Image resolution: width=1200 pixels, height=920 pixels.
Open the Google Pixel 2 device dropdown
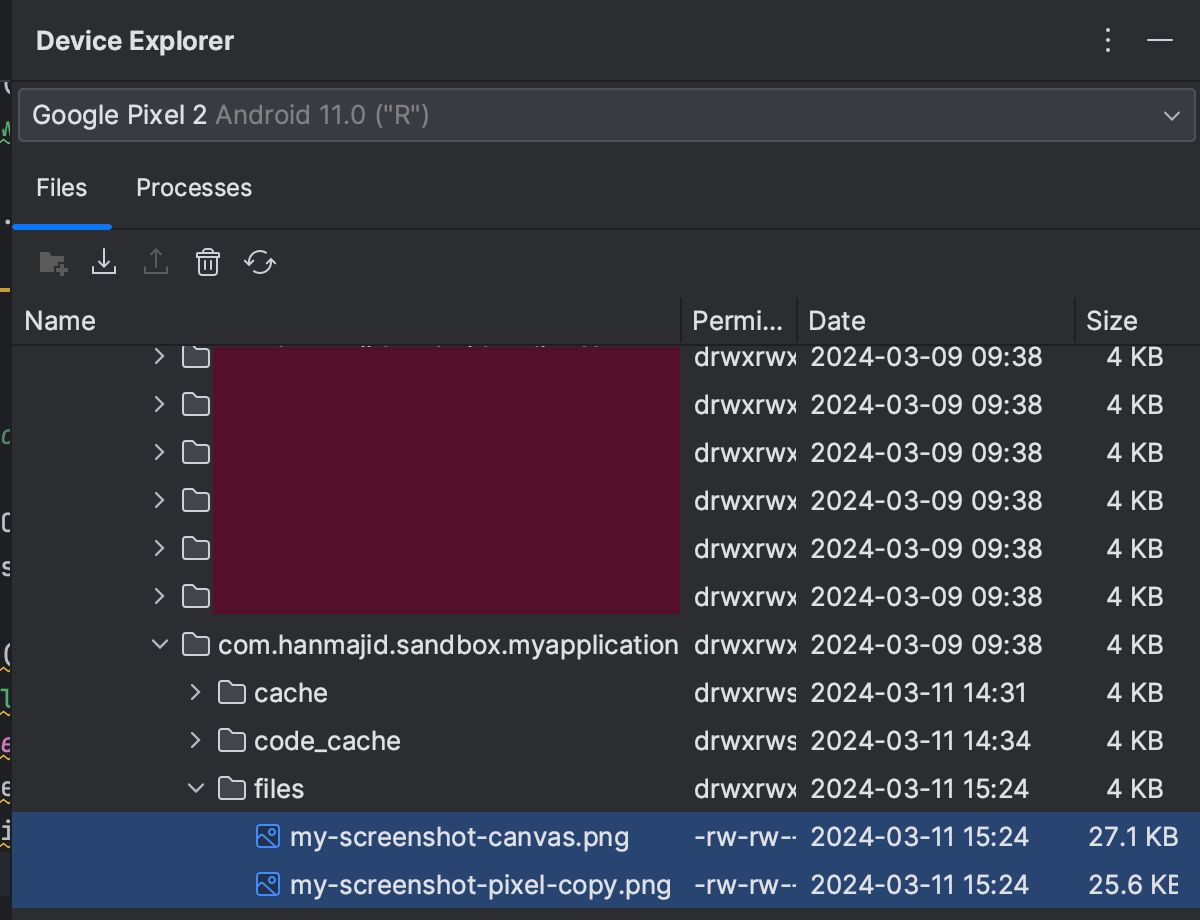(606, 115)
